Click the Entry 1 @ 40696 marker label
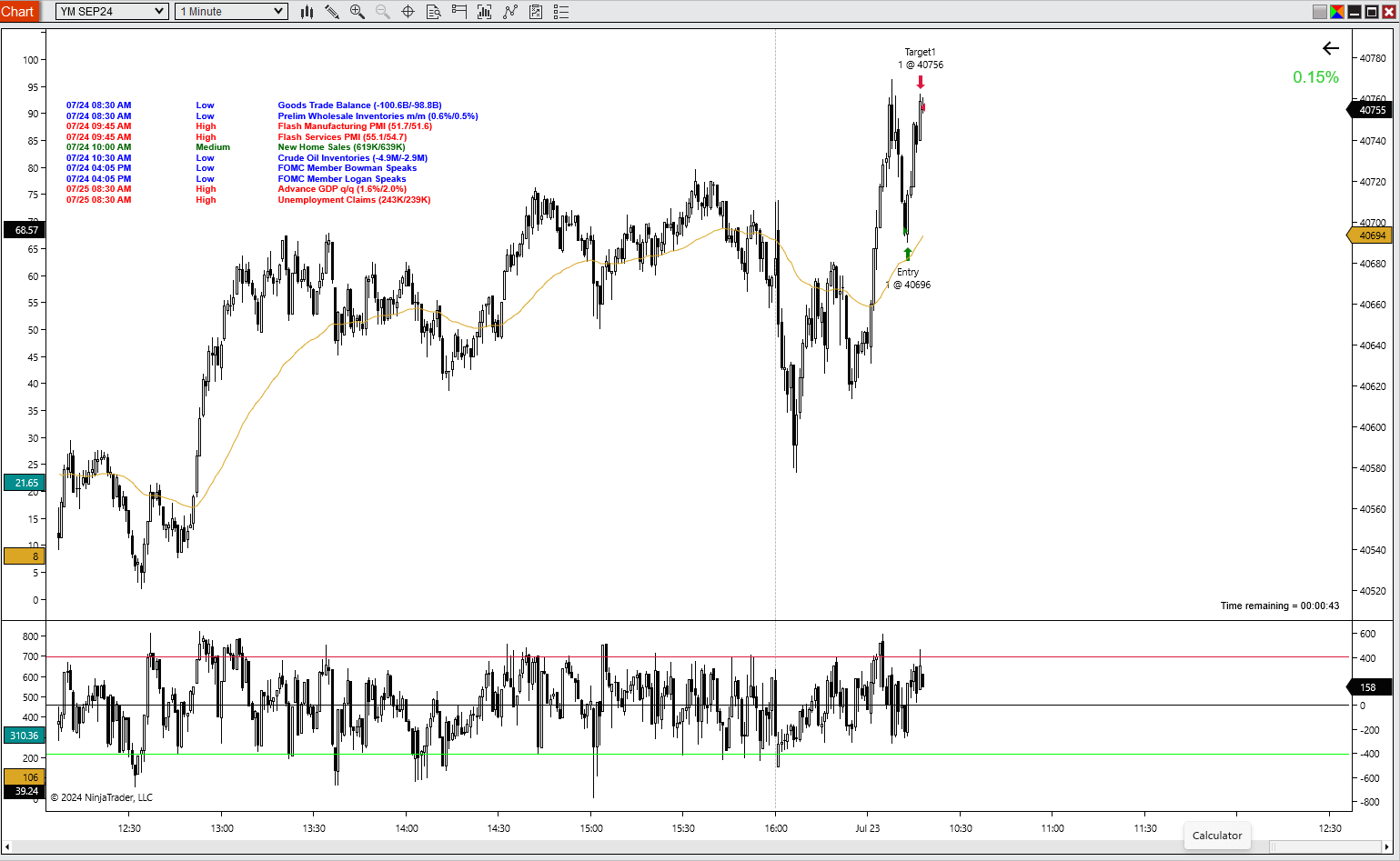This screenshot has height=861, width=1400. coord(908,278)
